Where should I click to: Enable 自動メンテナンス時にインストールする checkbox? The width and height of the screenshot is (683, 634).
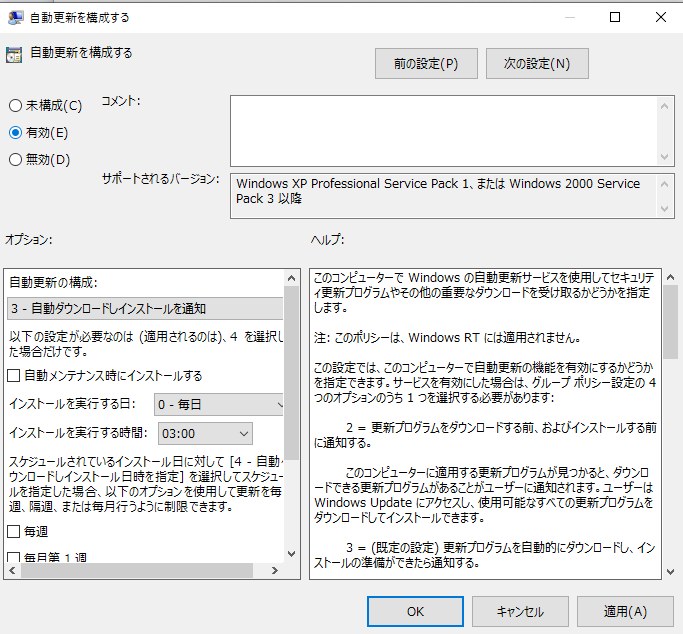click(x=15, y=376)
